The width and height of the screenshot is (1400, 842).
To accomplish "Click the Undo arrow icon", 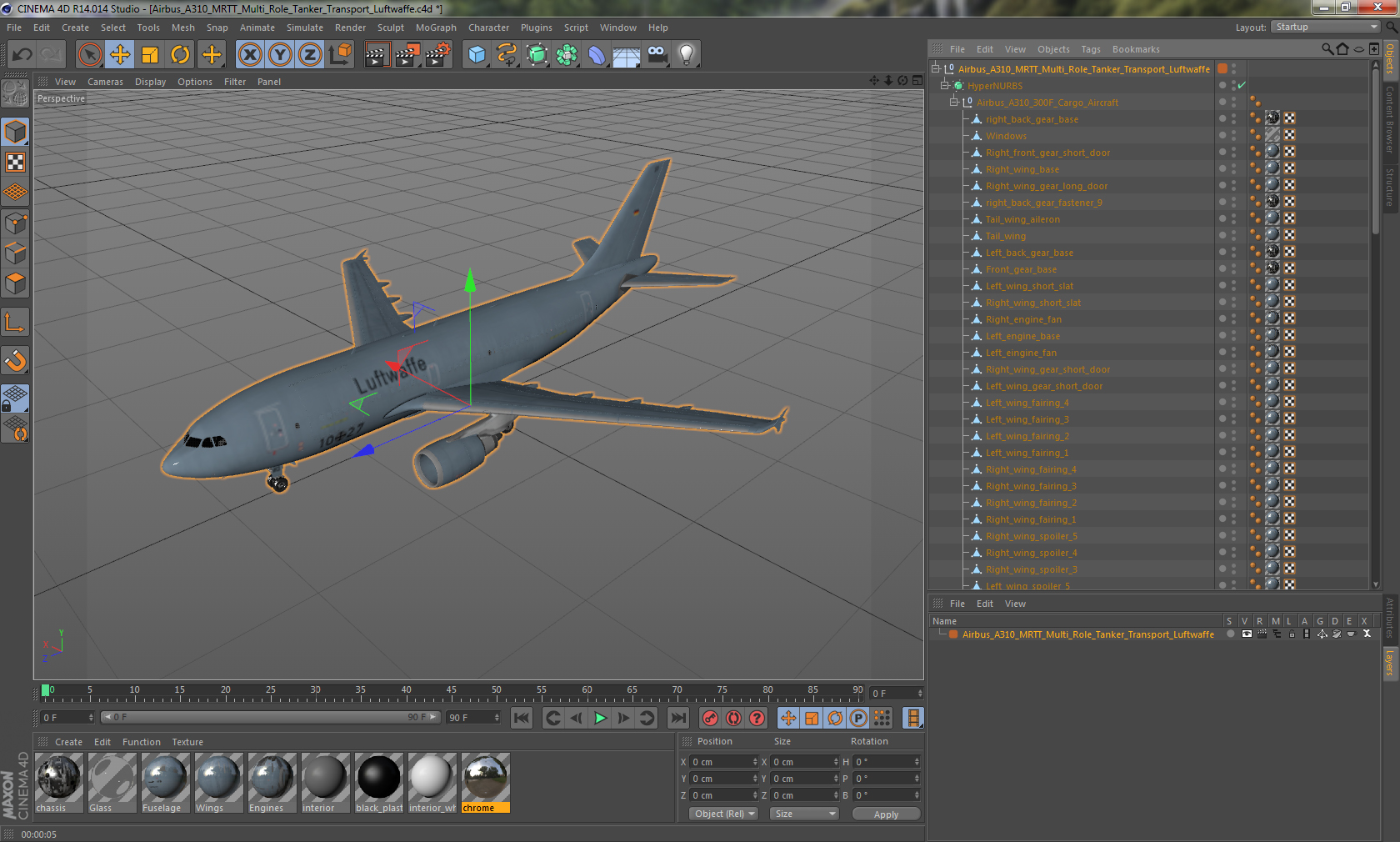I will (x=22, y=55).
